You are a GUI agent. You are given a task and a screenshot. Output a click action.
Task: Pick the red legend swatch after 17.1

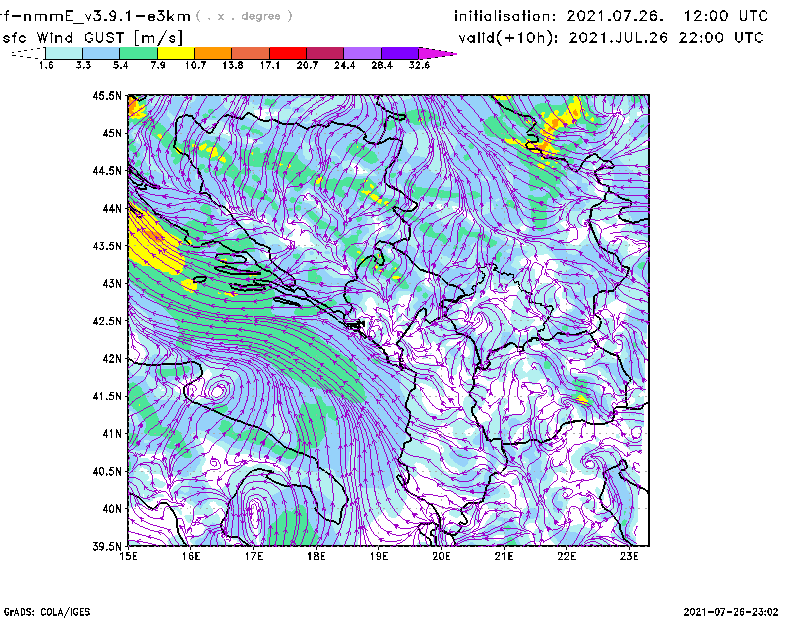tap(288, 53)
